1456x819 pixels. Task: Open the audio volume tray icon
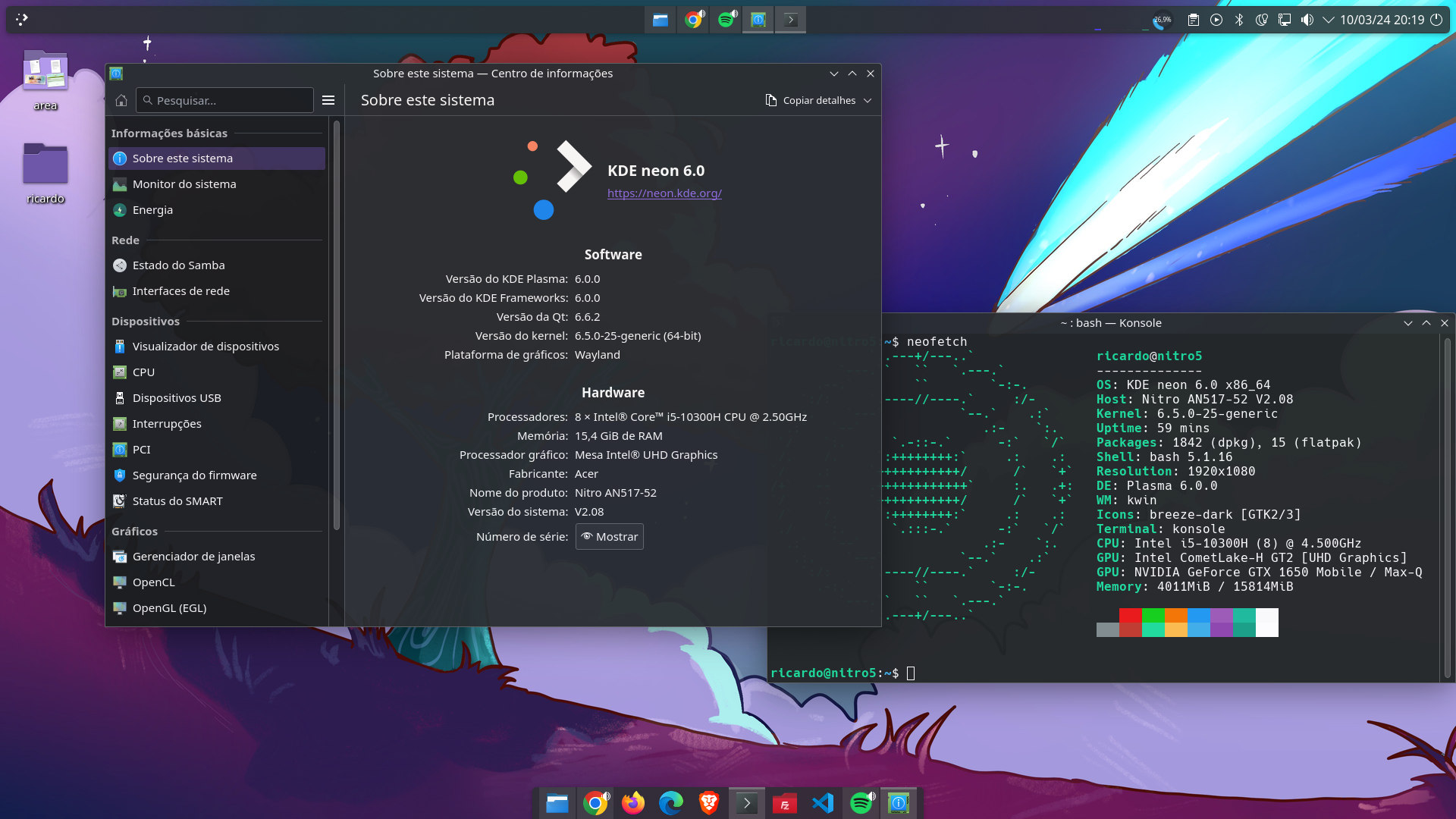click(1307, 20)
